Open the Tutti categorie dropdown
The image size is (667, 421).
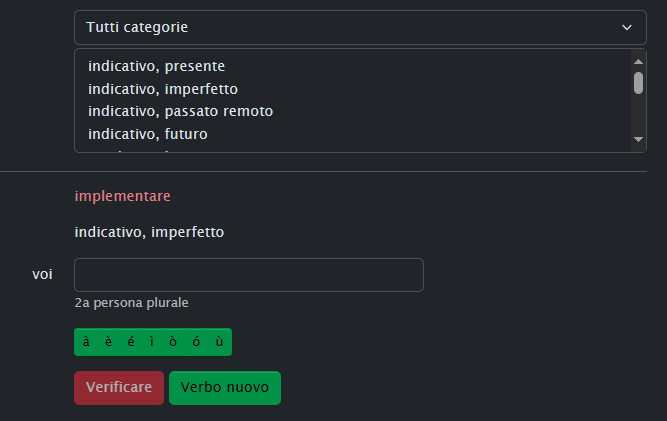tap(360, 28)
